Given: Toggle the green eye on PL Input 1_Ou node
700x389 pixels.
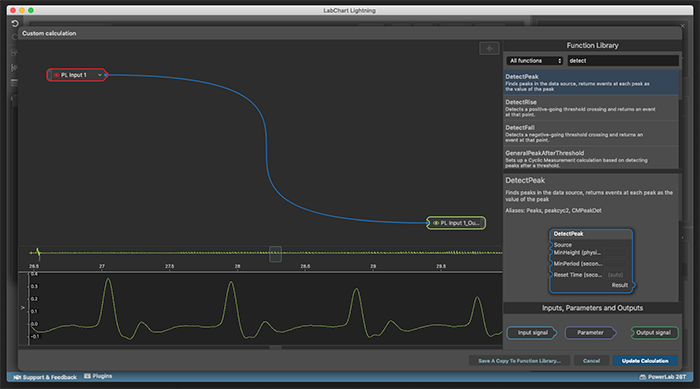Looking at the screenshot, I should coord(436,223).
